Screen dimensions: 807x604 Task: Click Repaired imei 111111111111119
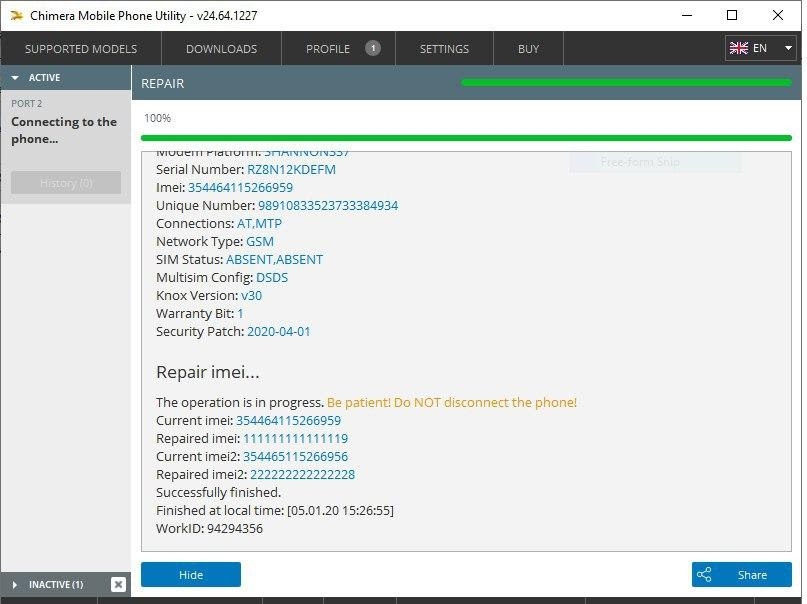[295, 439]
